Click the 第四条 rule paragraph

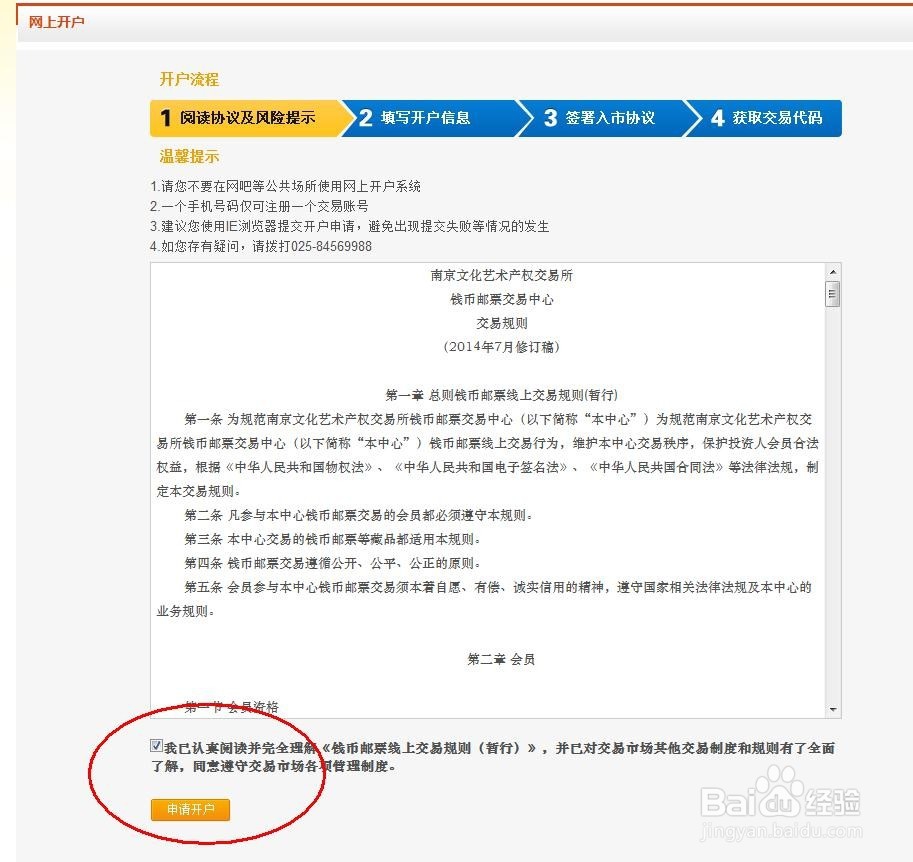click(x=332, y=563)
